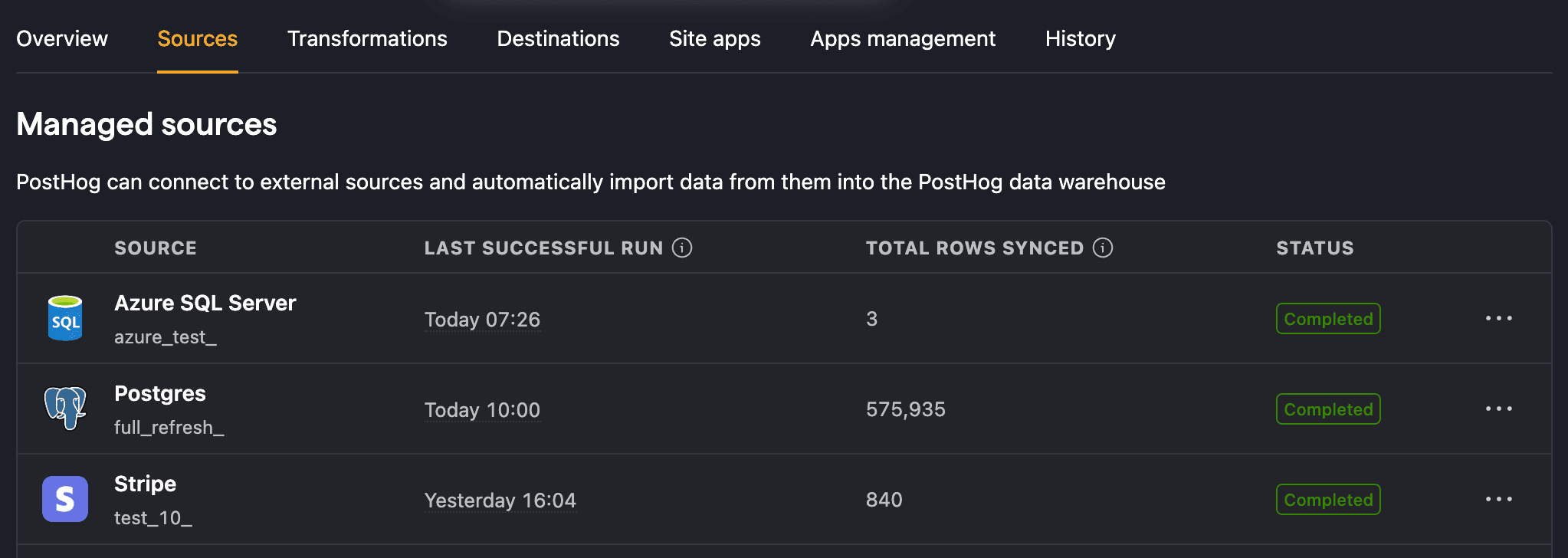Click the Total Rows Synced header label
Screen dimensions: 1568x558
point(975,248)
